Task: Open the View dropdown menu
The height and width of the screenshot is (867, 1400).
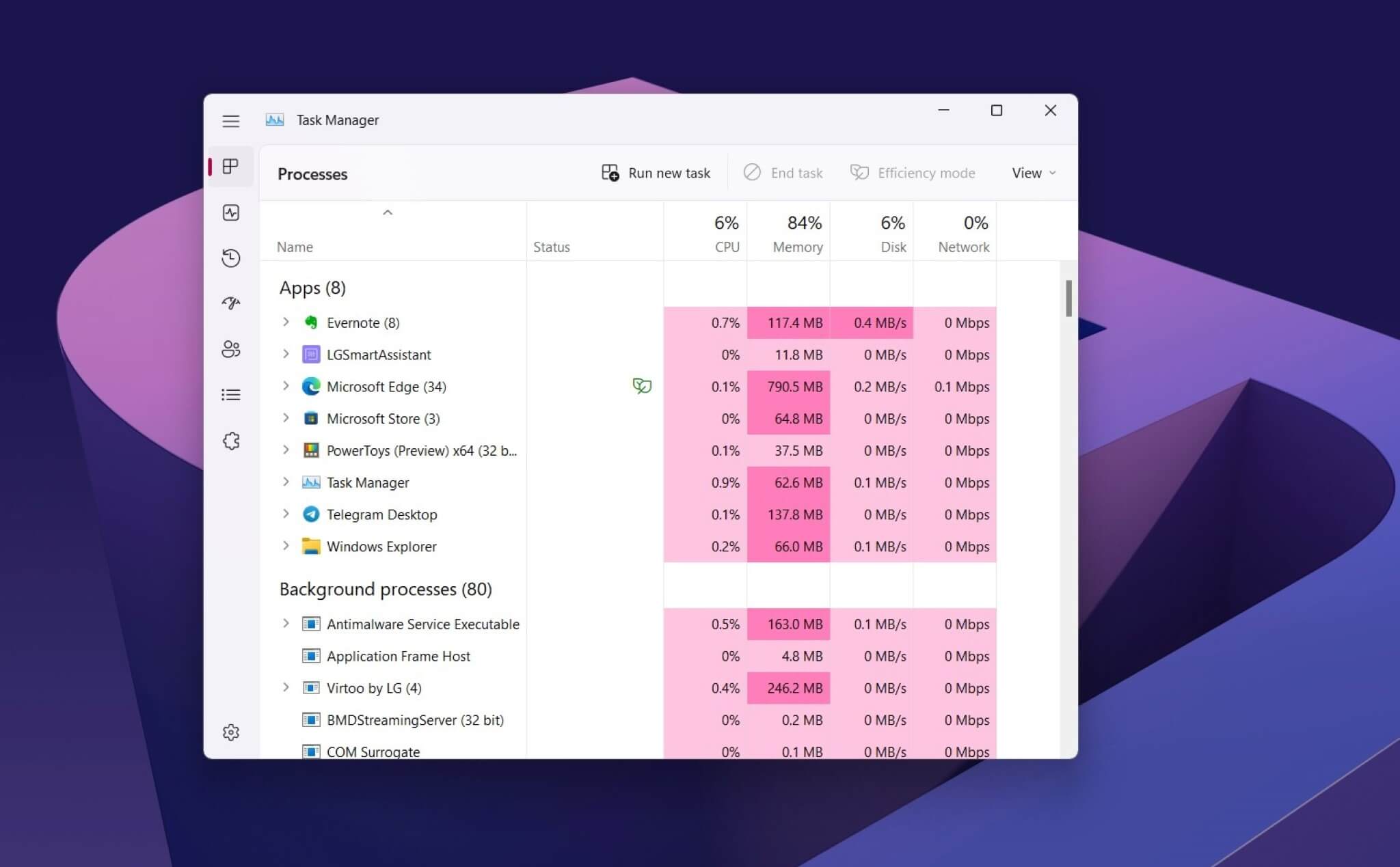Action: tap(1034, 173)
